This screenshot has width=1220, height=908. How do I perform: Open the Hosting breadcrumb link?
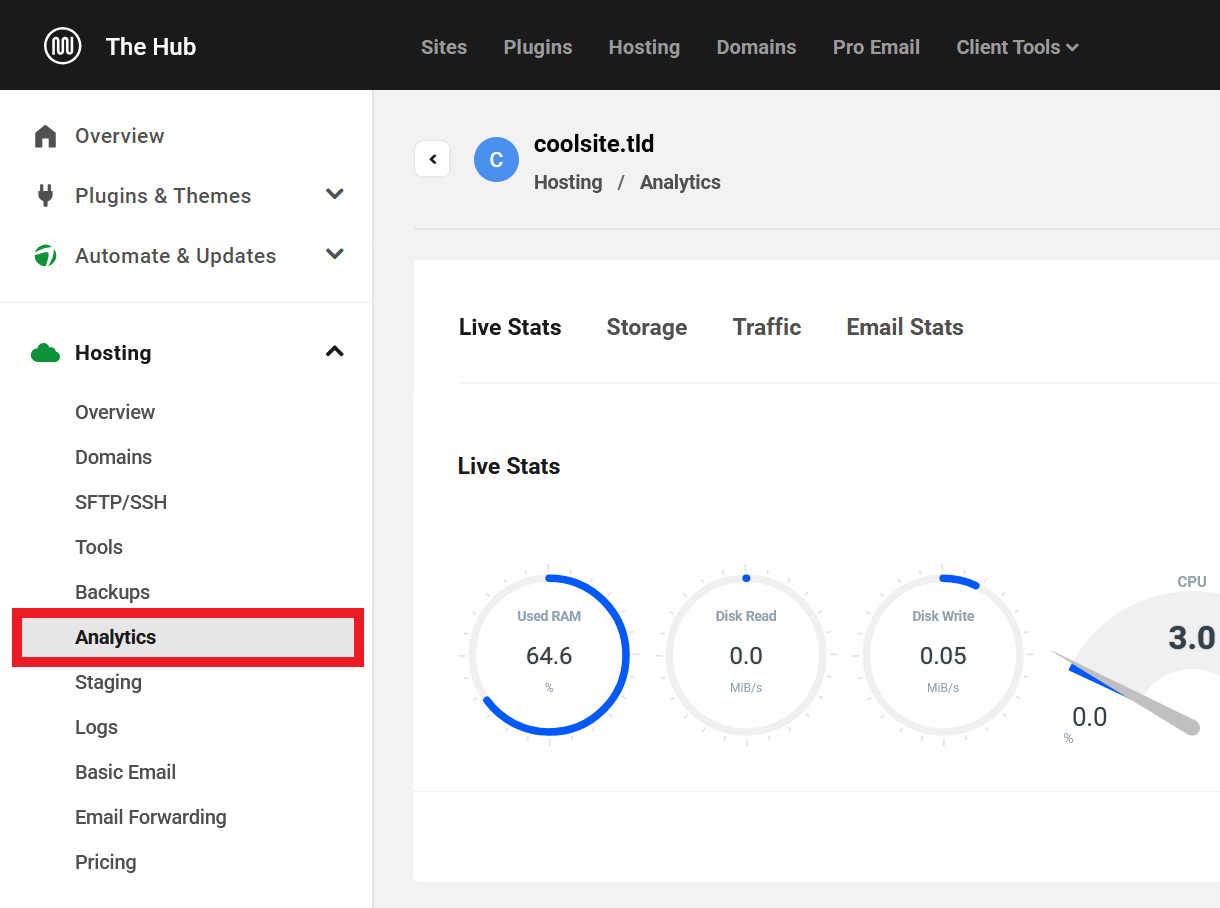[568, 182]
